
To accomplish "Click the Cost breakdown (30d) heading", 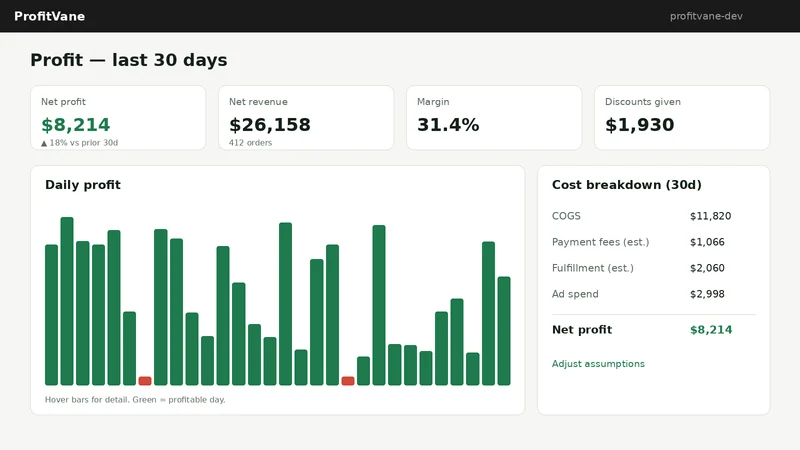I will point(627,185).
